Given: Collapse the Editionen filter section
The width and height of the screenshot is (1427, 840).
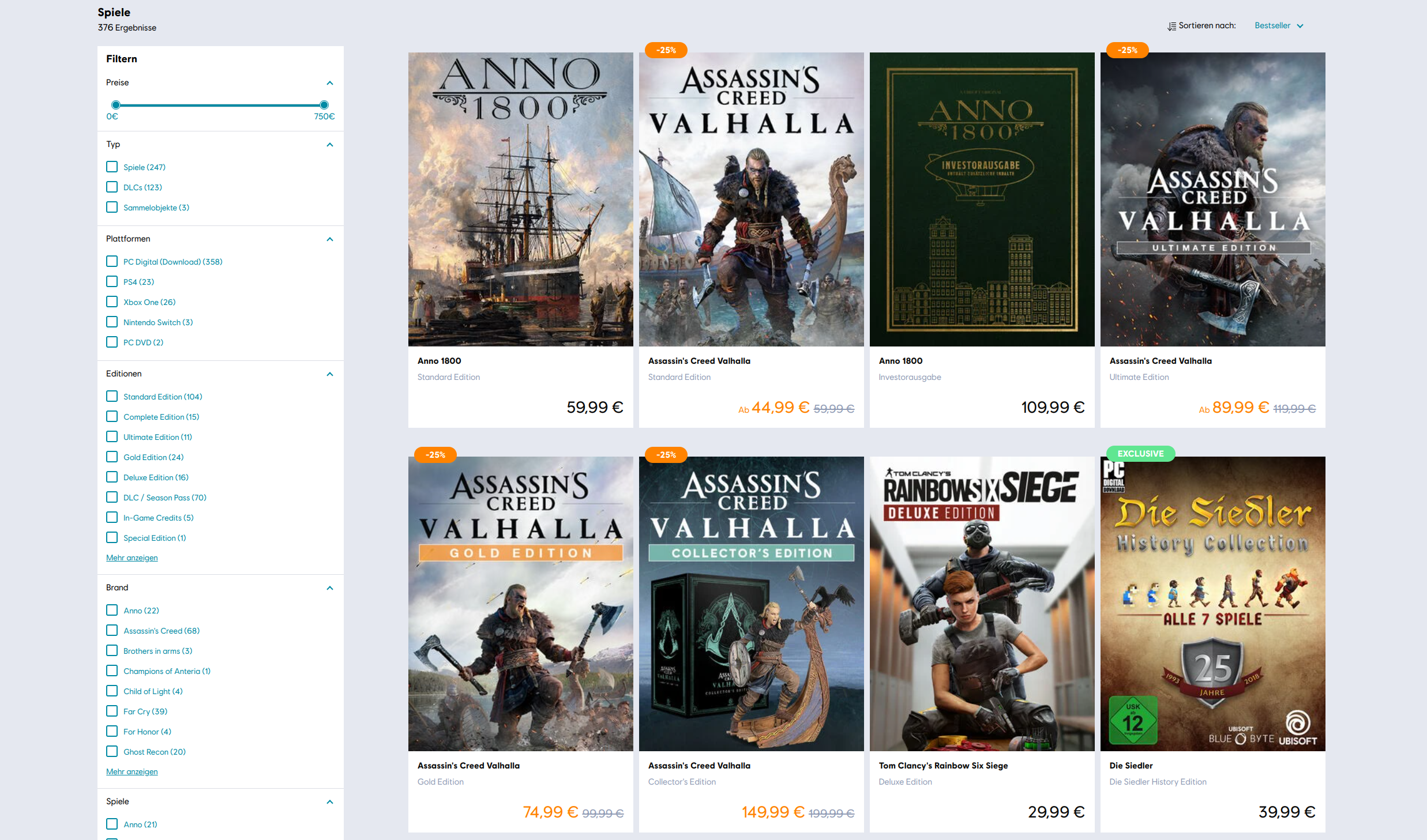Looking at the screenshot, I should [330, 374].
